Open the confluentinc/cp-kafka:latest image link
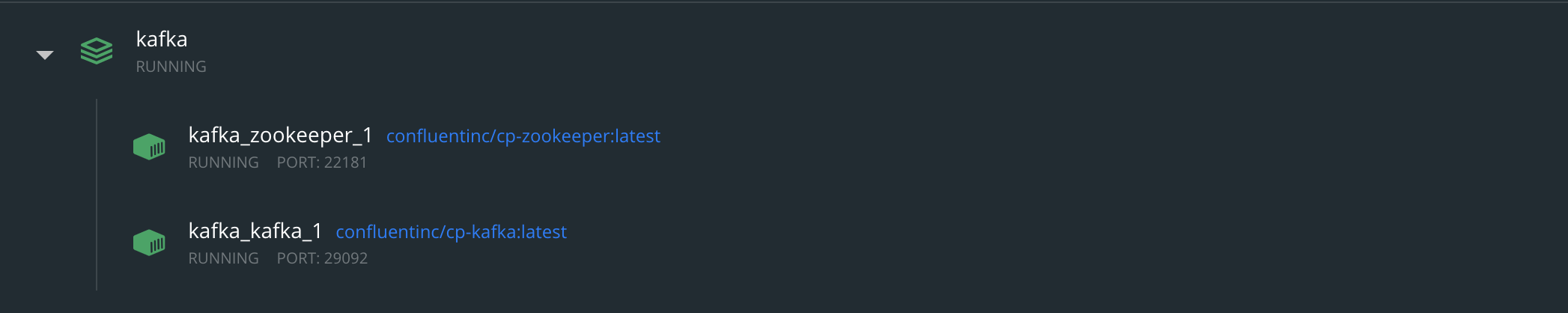Screen dimensions: 1568x313 [x=451, y=232]
